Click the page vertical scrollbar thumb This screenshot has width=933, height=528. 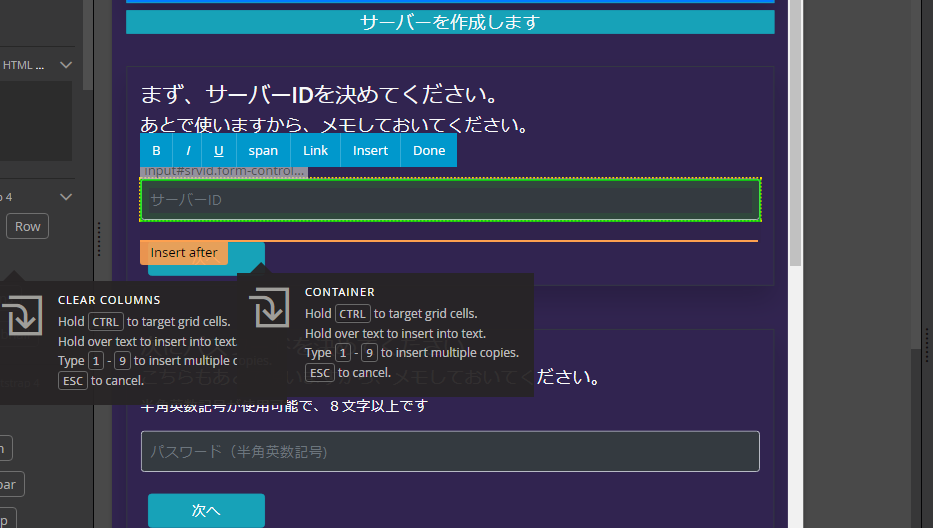(796, 133)
